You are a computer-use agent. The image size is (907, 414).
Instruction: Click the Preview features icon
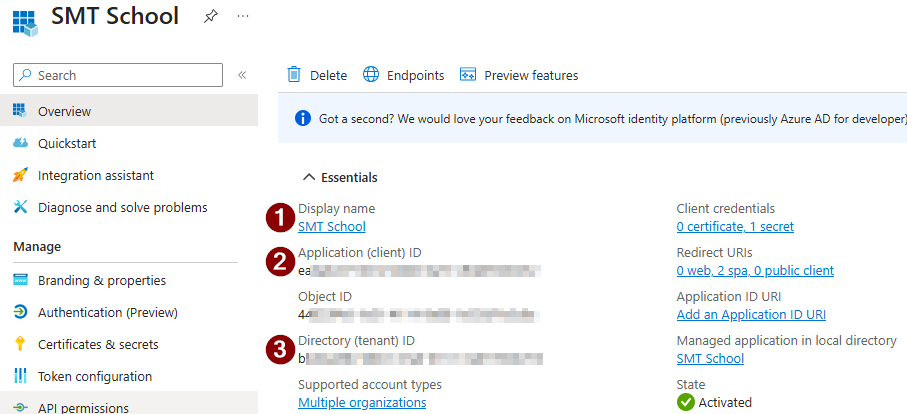(467, 75)
